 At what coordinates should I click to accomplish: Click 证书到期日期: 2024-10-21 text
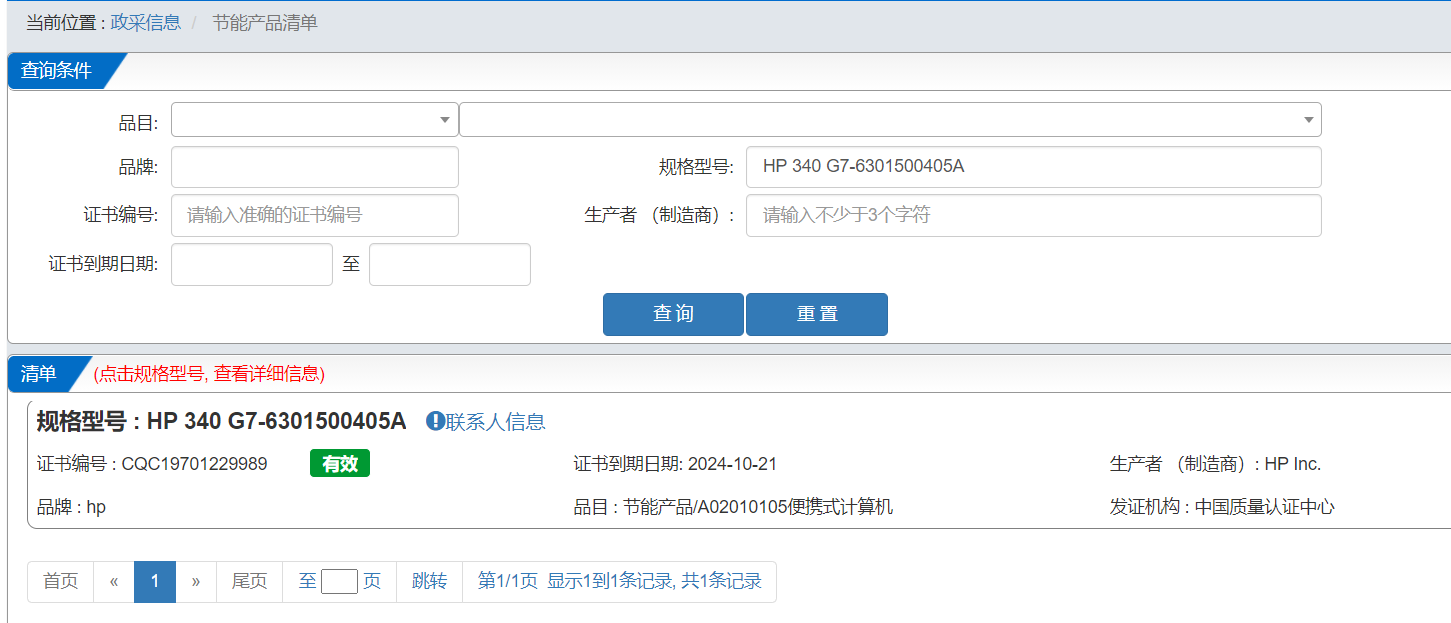[x=675, y=464]
